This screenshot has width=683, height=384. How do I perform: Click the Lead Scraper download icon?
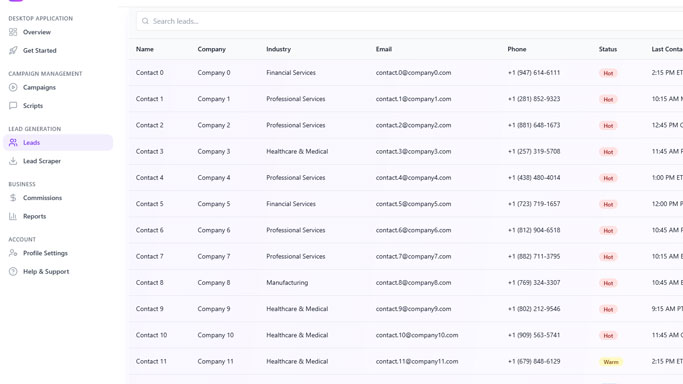[13, 161]
